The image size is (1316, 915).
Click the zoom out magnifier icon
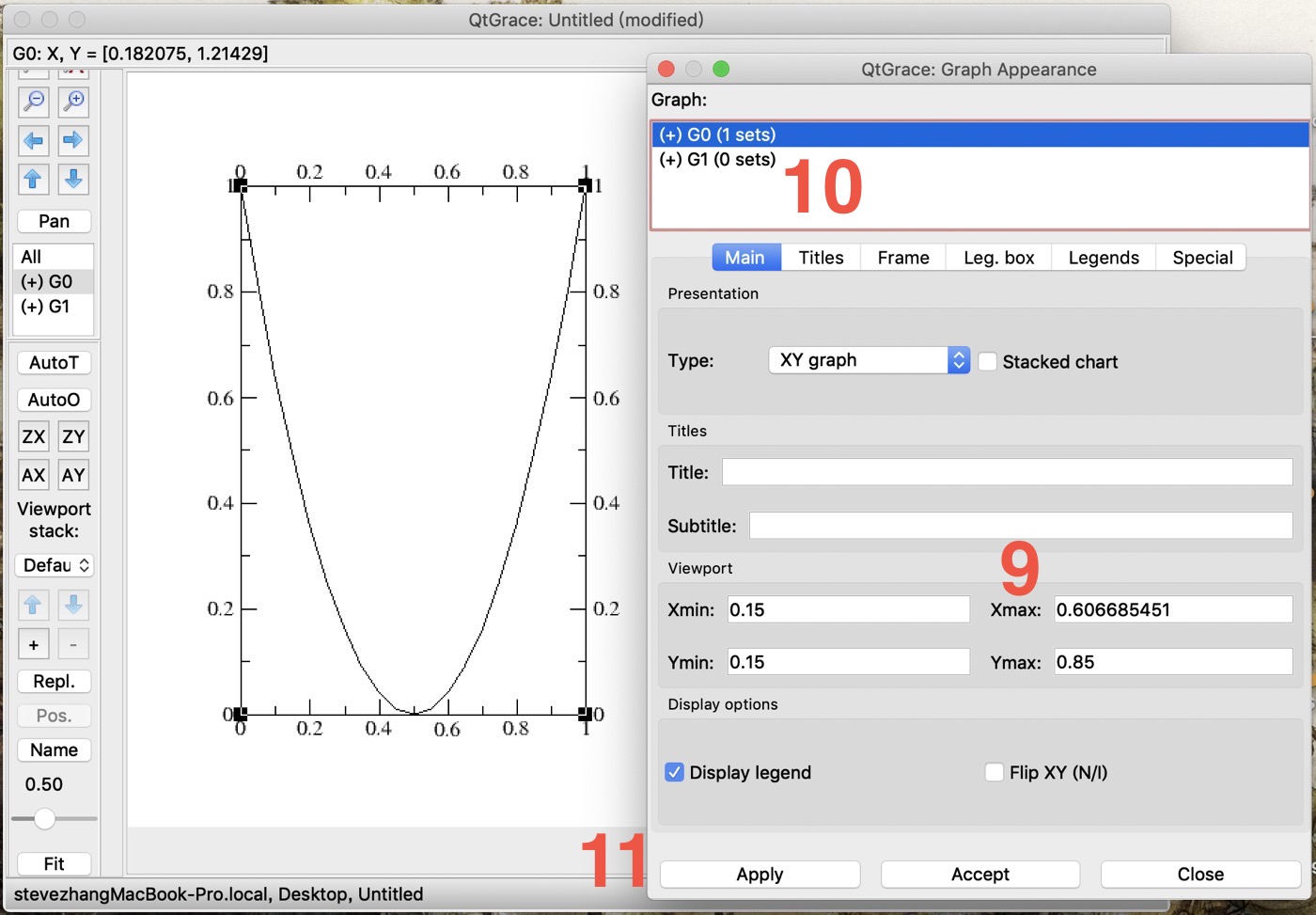pos(34,101)
